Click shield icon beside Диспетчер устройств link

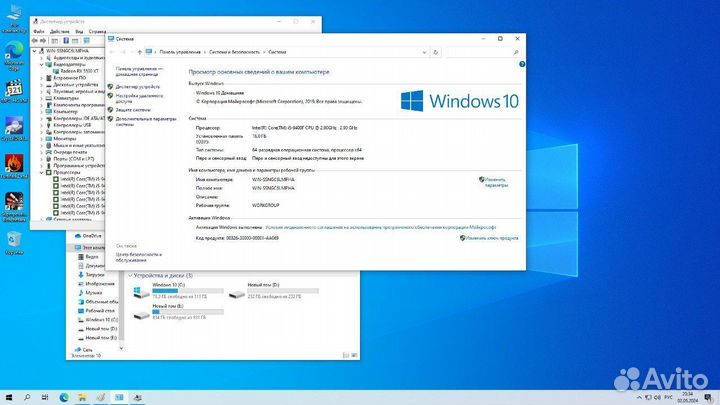tap(110, 86)
